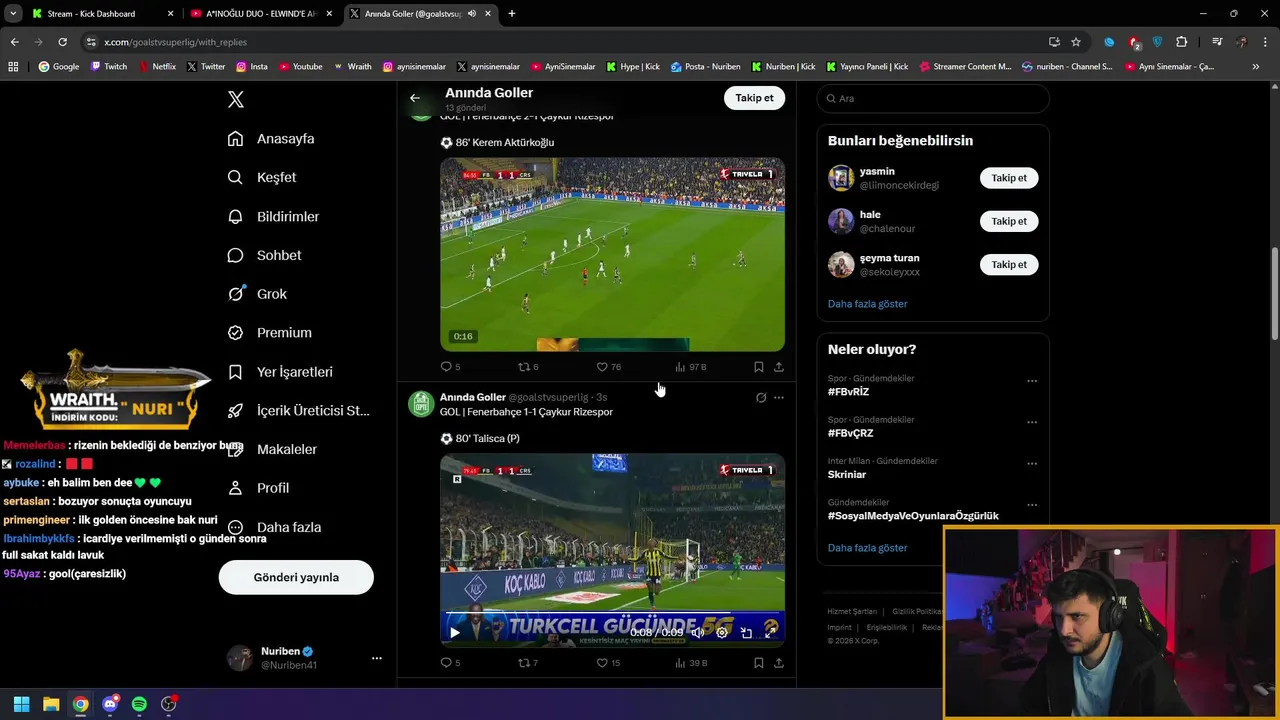Open Windows Start menu
The height and width of the screenshot is (720, 1280).
point(21,704)
